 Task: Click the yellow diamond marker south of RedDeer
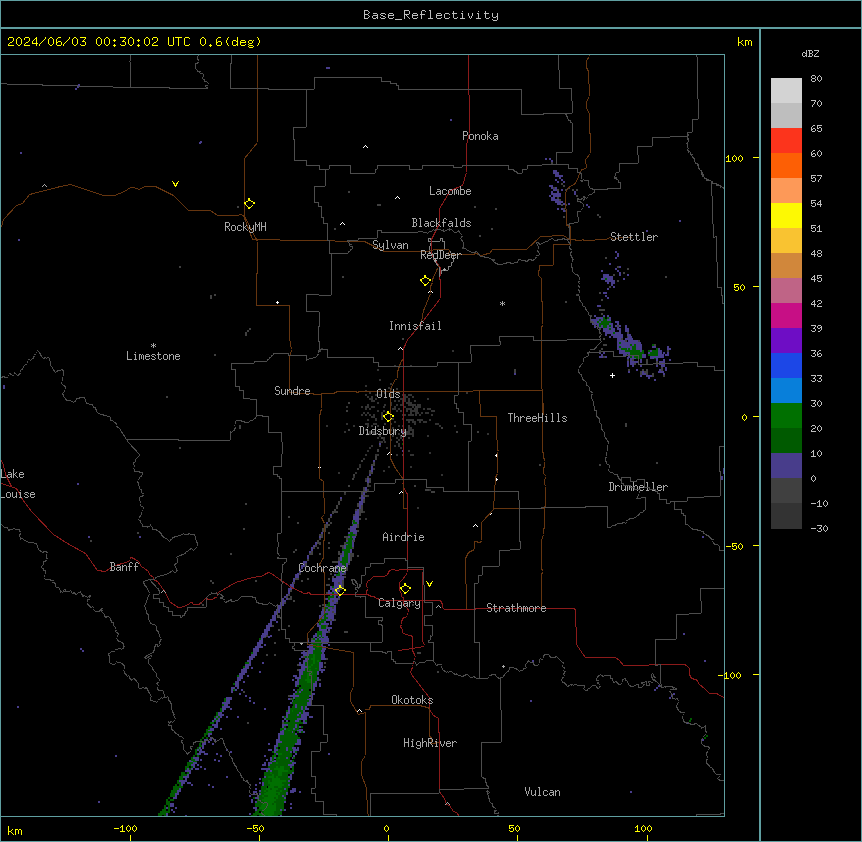426,281
